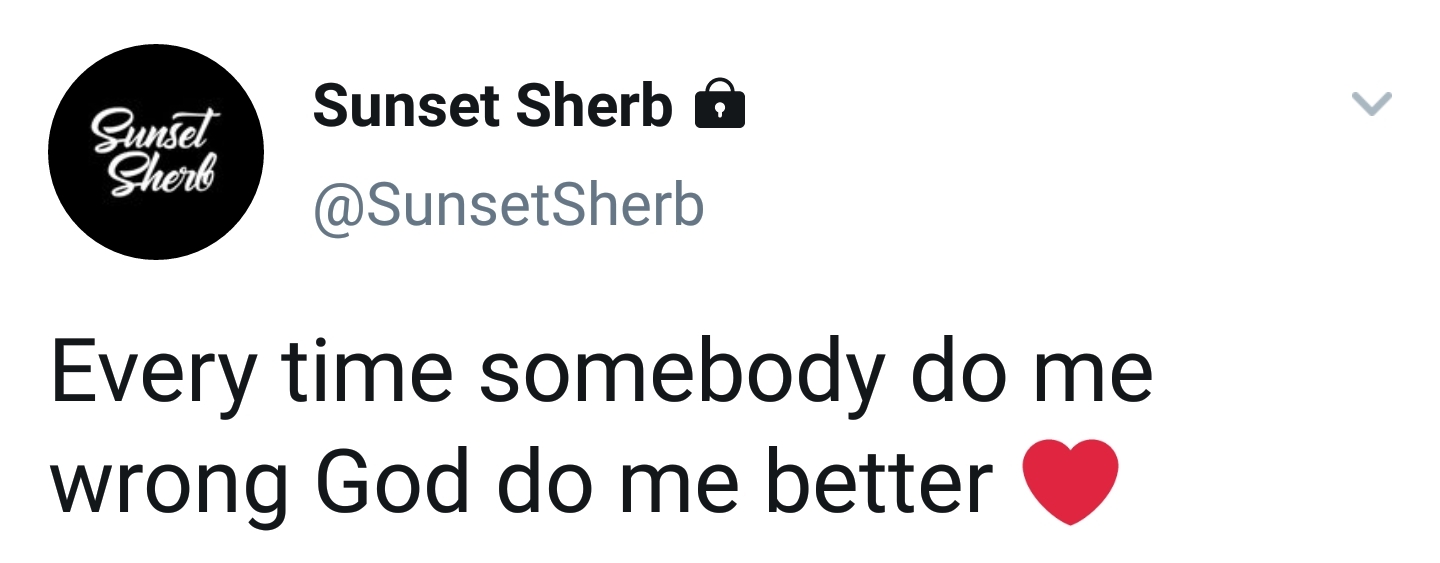Open the Sunset Sherb display name
The height and width of the screenshot is (563, 1440).
(492, 106)
